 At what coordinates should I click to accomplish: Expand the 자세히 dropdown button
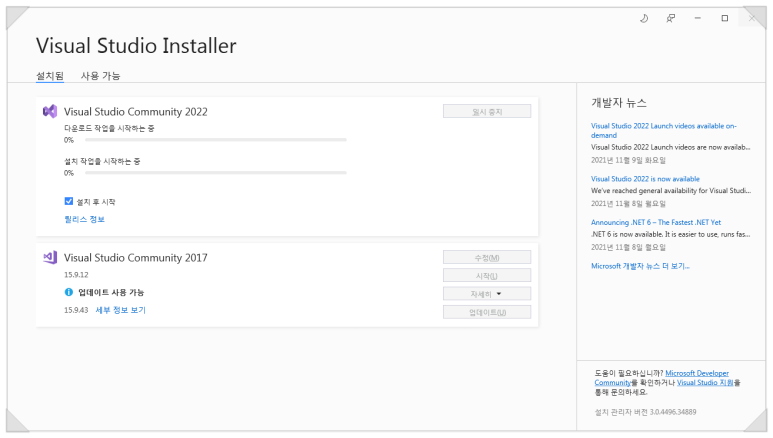487,294
